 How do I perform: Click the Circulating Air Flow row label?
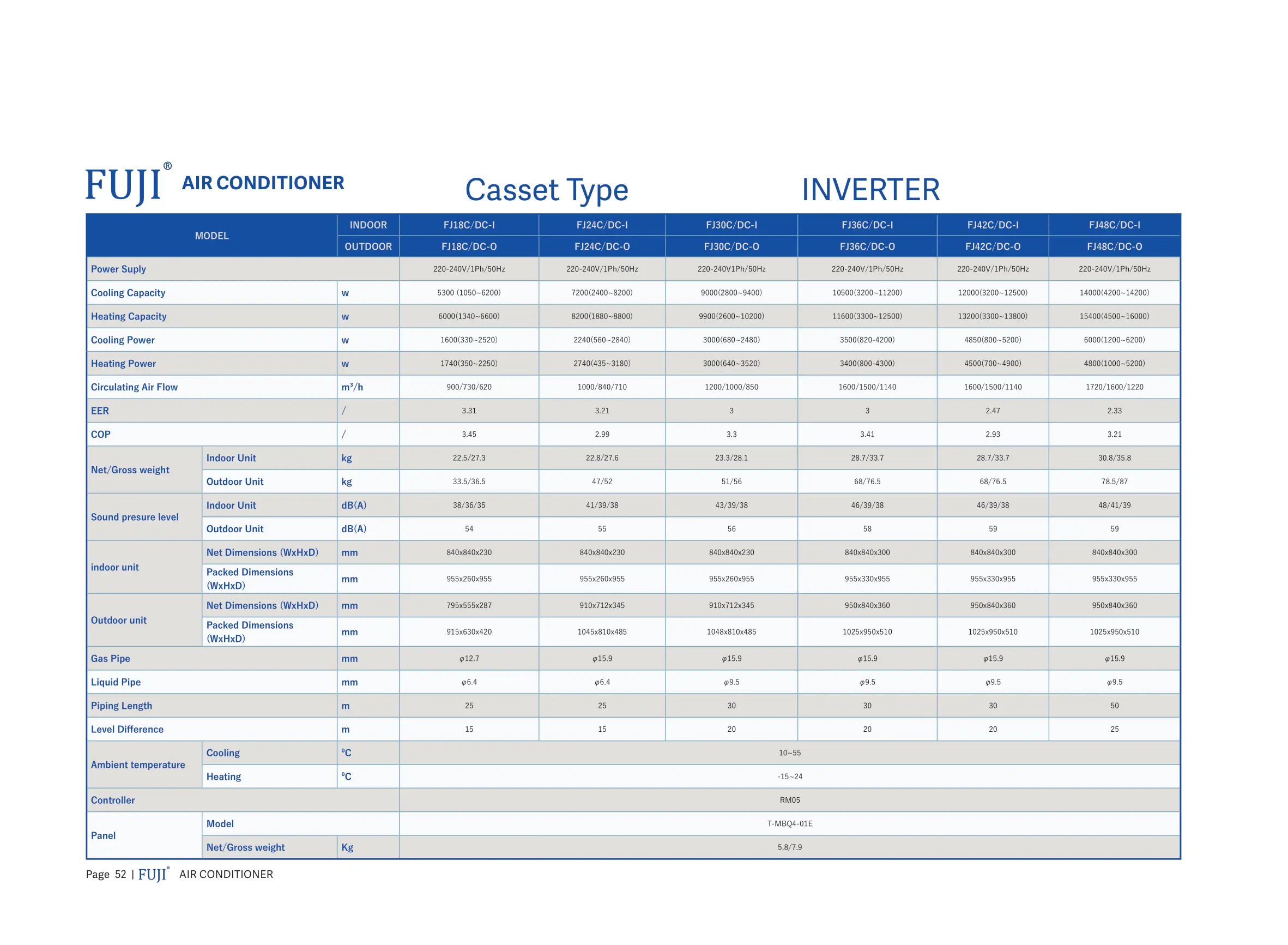[134, 387]
